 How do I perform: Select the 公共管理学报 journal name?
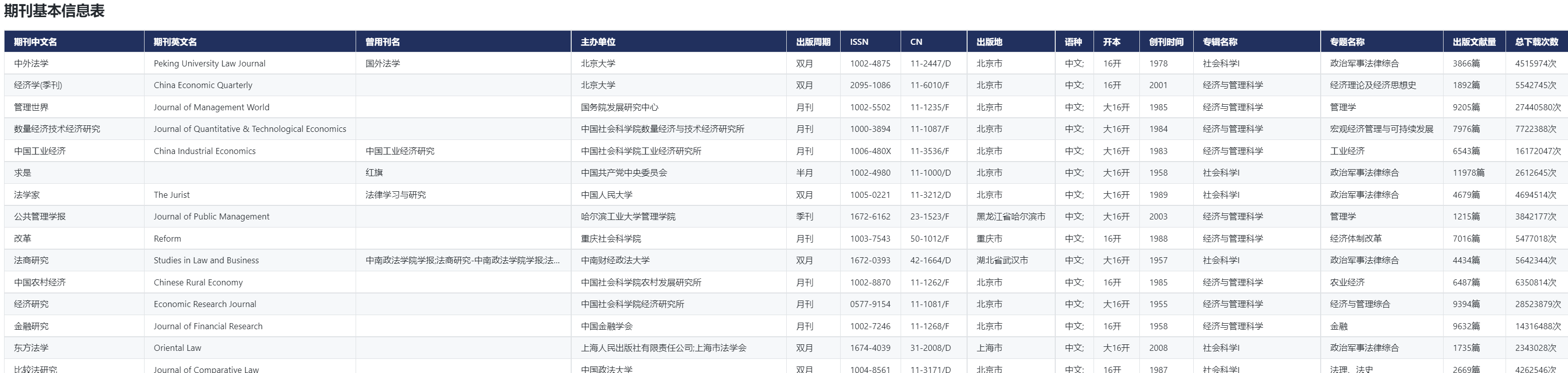[x=40, y=216]
